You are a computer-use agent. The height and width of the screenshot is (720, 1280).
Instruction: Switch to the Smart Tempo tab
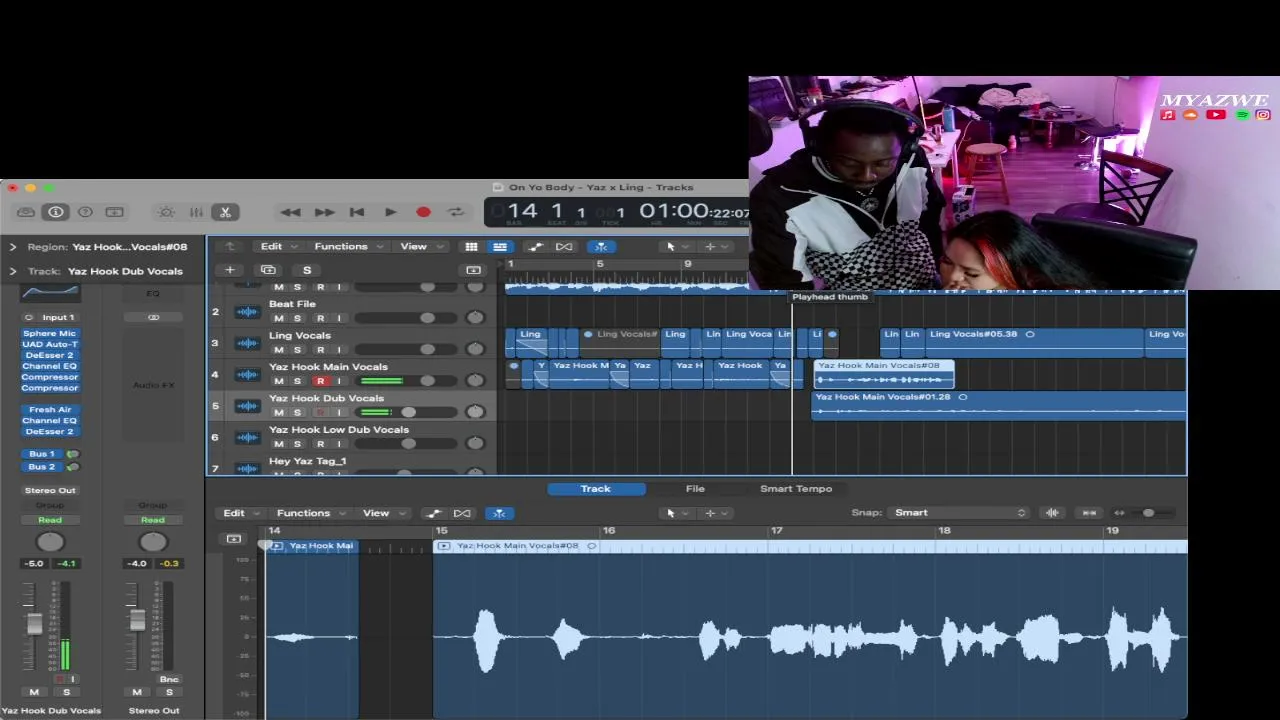(796, 489)
